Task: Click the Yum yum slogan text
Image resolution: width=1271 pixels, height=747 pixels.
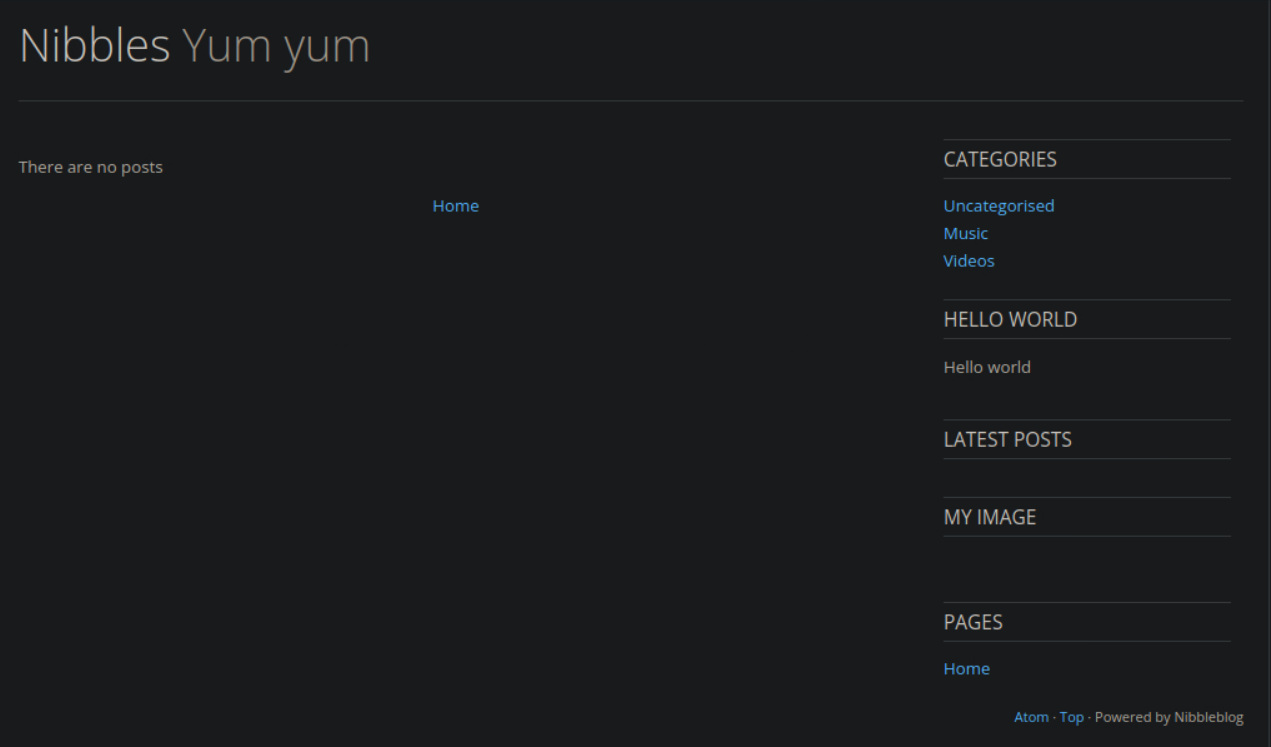Action: pyautogui.click(x=276, y=47)
